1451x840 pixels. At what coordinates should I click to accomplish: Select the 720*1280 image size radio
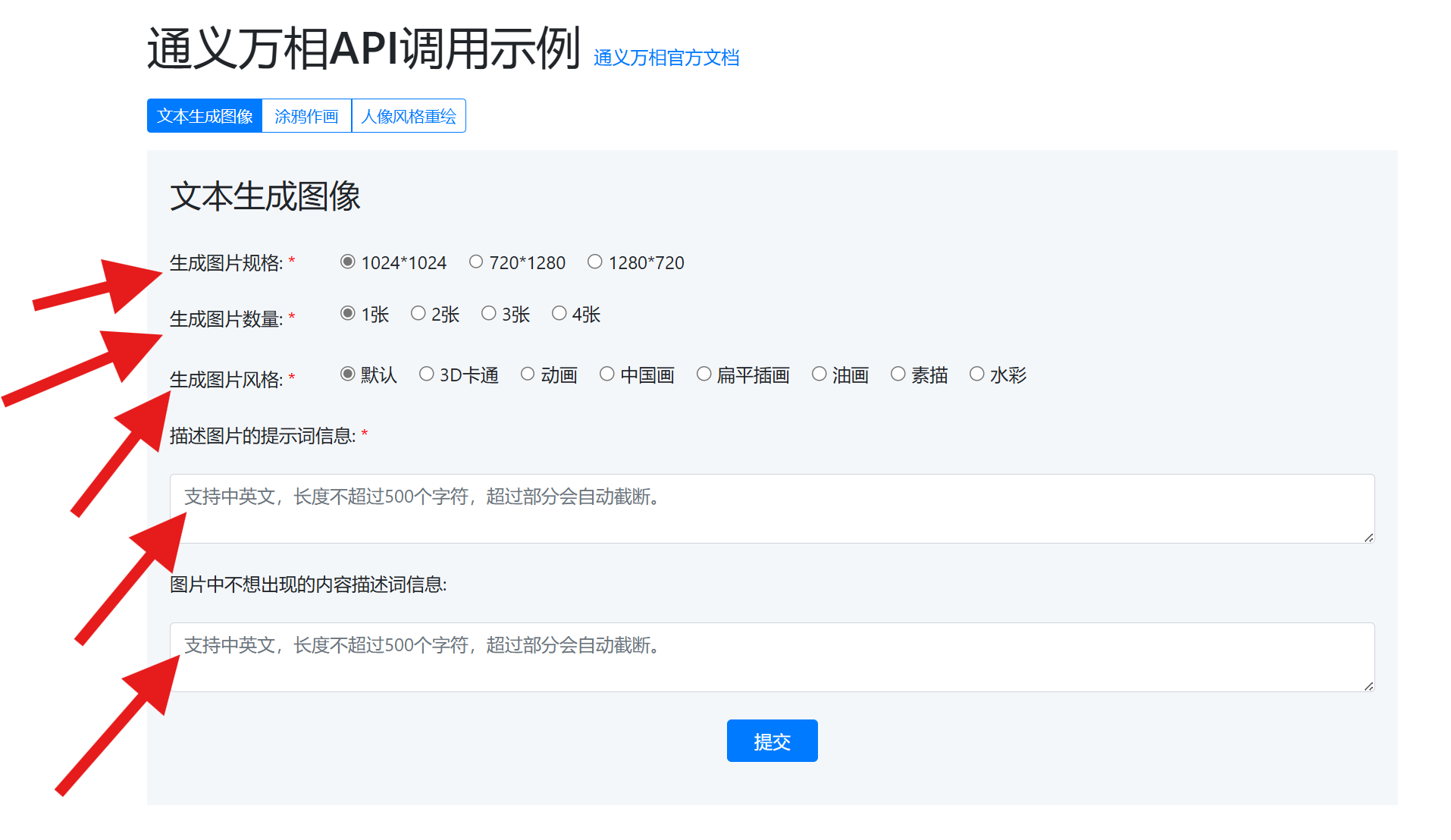[x=476, y=262]
